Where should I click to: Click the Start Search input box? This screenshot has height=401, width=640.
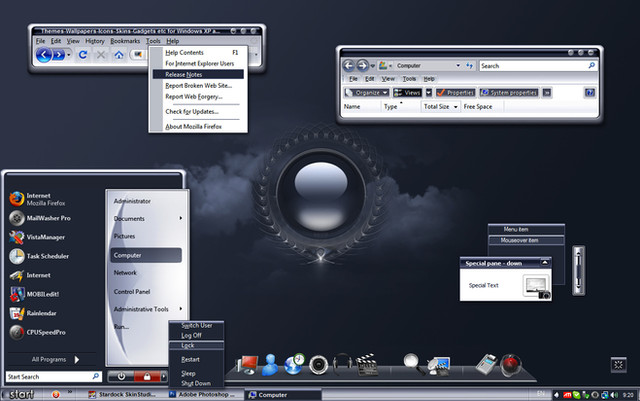53,376
